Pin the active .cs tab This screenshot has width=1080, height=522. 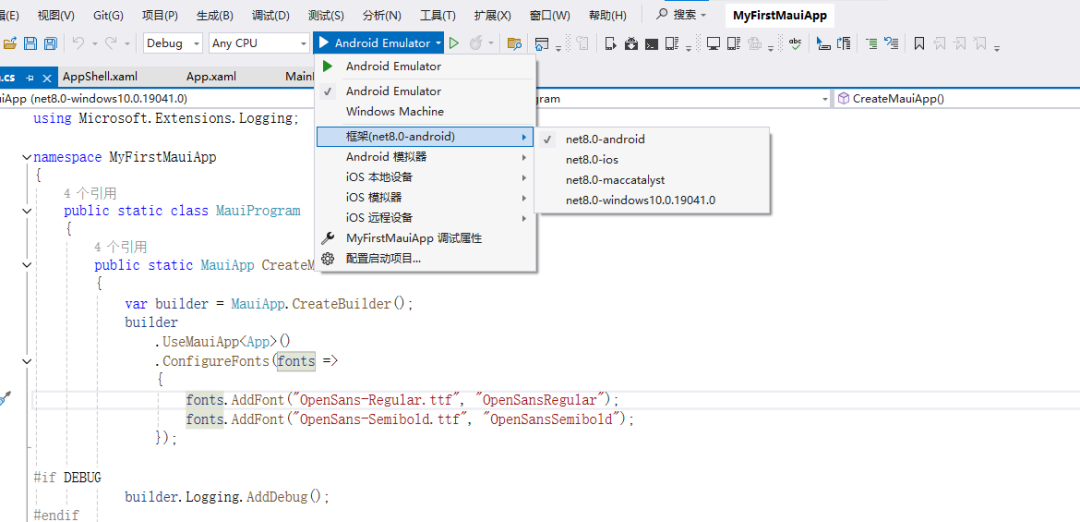pyautogui.click(x=30, y=78)
